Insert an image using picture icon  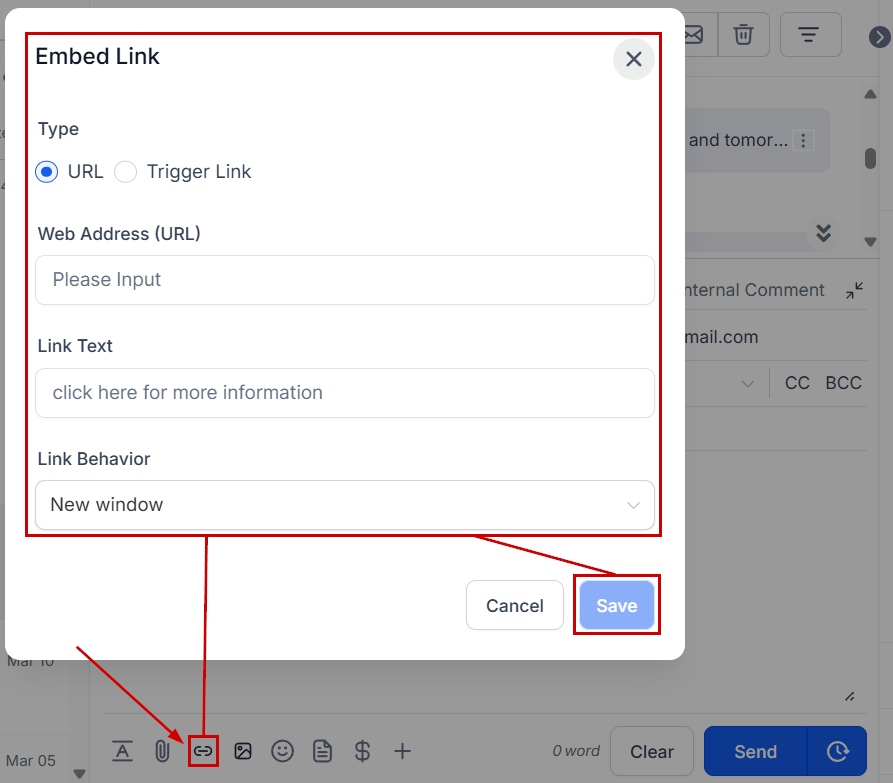243,751
